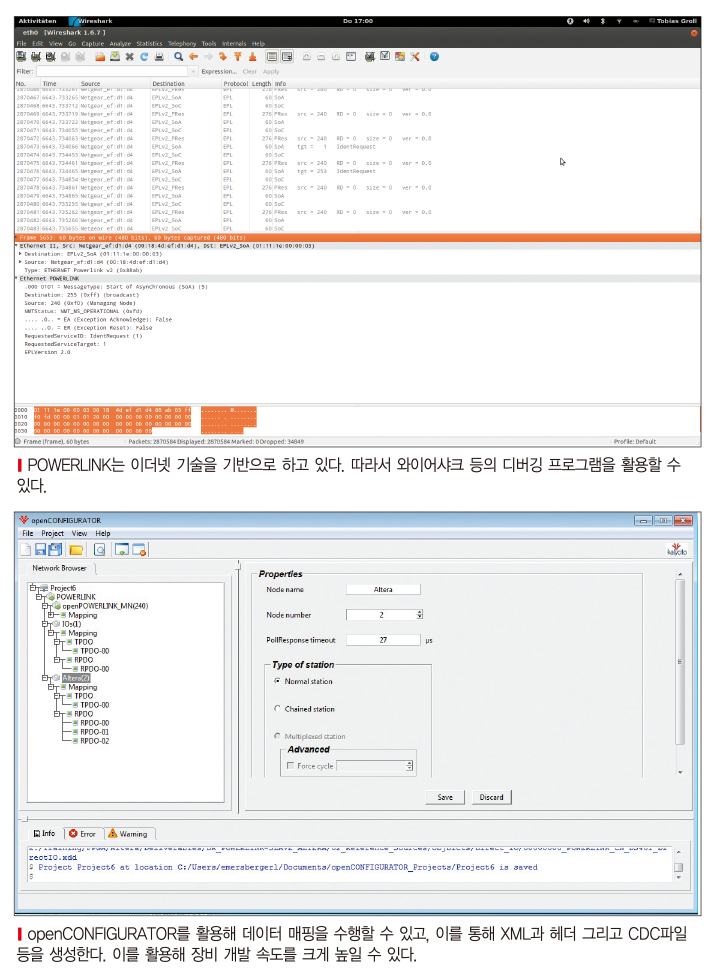The height and width of the screenshot is (976, 712).
Task: Select the Network Browser tab
Action: tap(59, 568)
